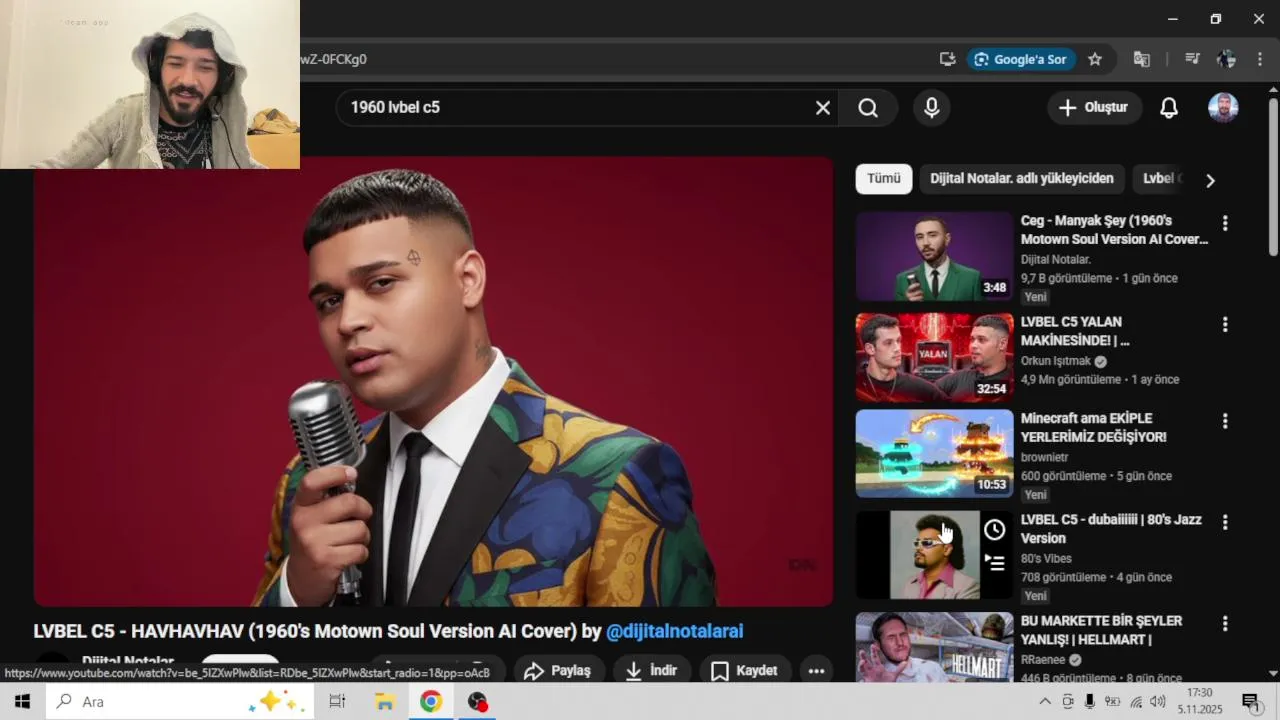
Task: Open Google Translate icon in toolbar
Action: (1141, 59)
